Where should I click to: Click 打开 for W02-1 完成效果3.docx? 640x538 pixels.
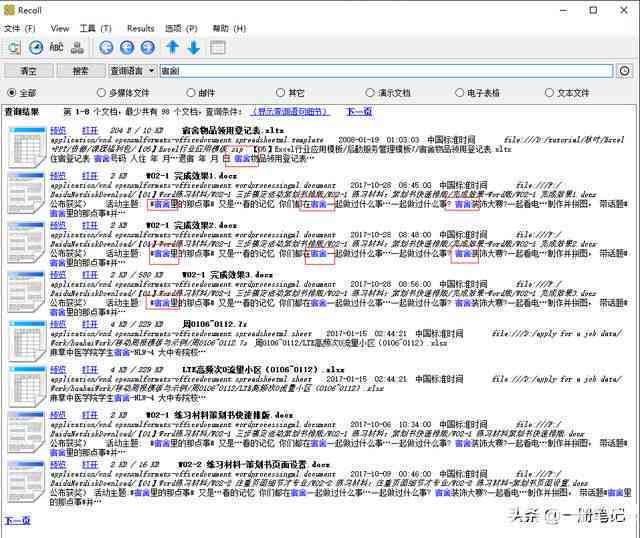pyautogui.click(x=90, y=274)
